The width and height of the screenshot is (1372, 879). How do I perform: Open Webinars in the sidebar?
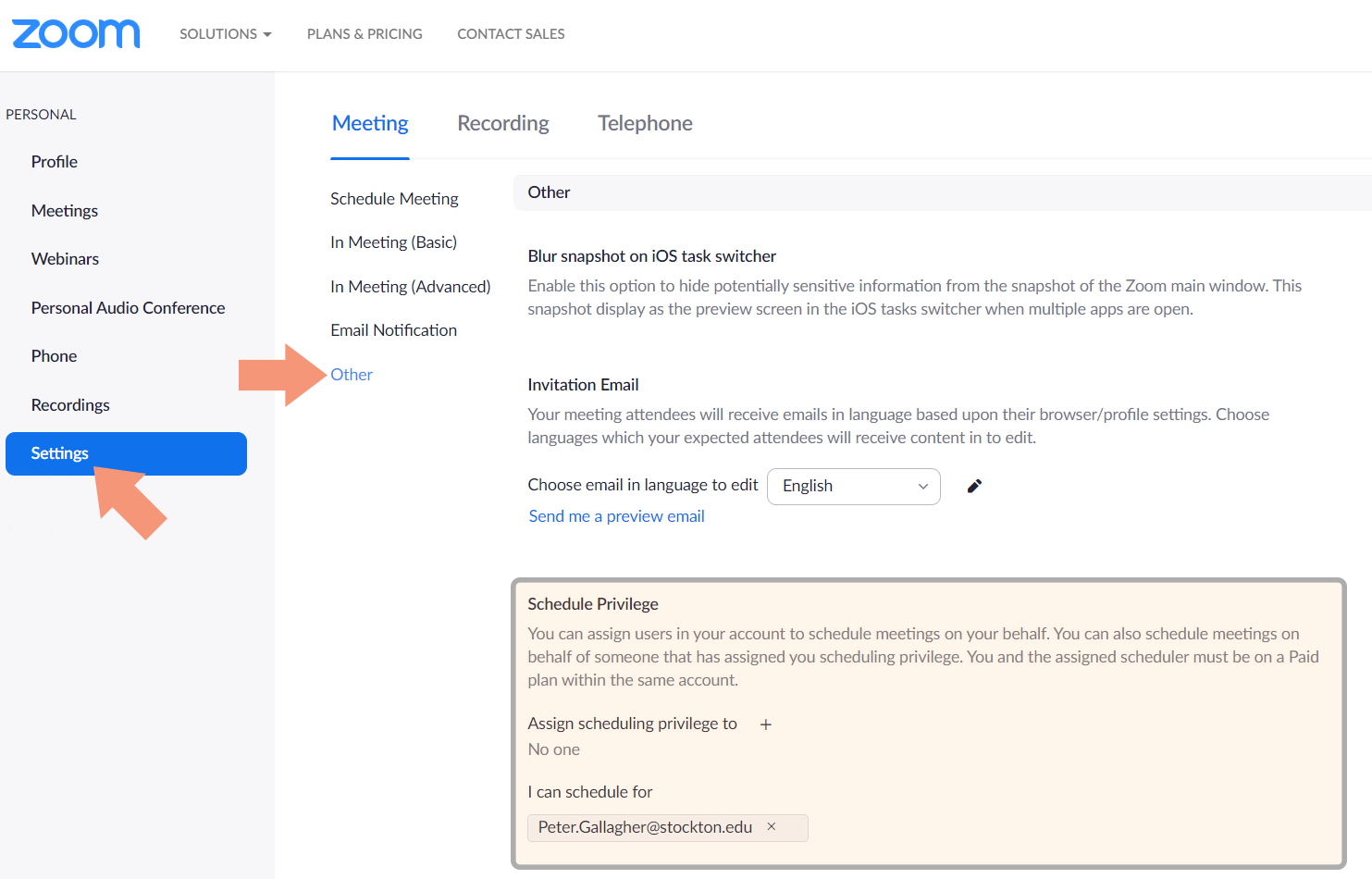point(65,259)
